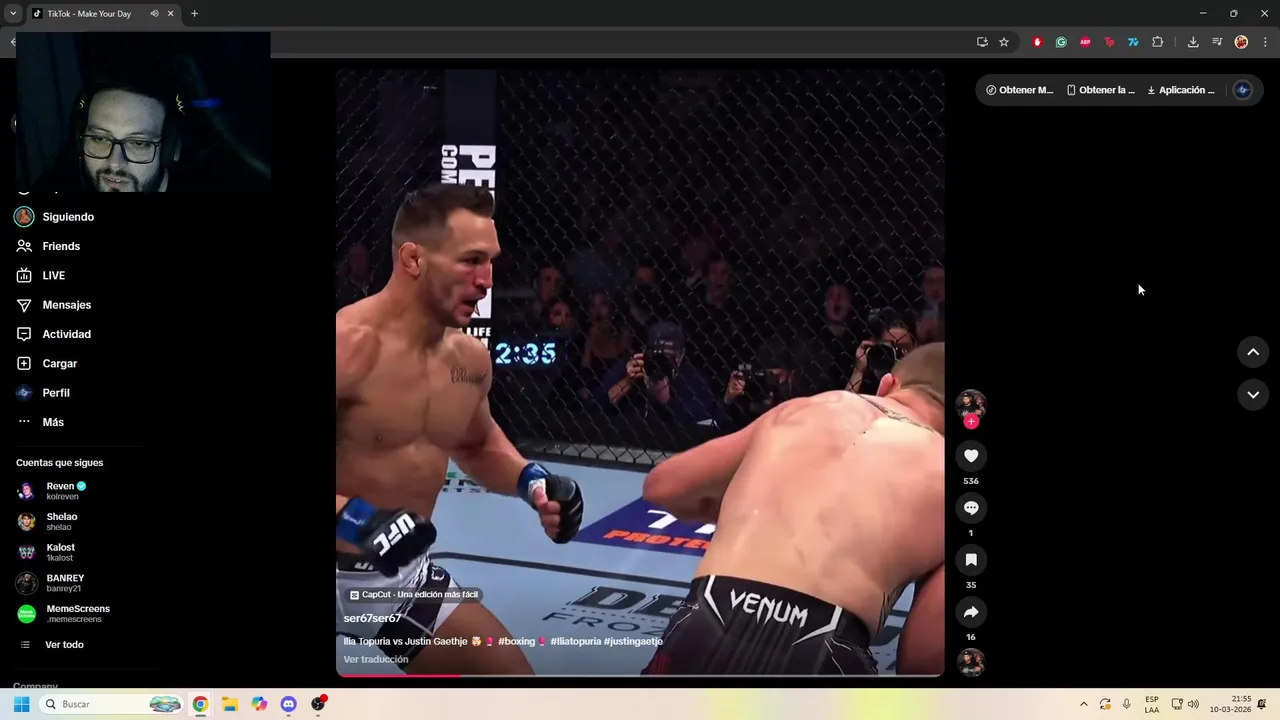Share the video with the arrow icon

971,612
